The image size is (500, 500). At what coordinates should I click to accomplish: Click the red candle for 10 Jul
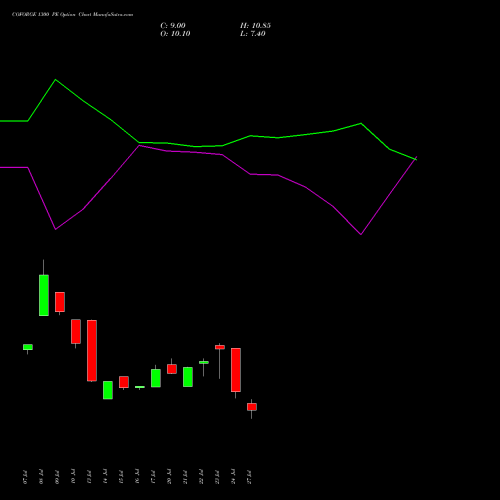[x=76, y=331]
